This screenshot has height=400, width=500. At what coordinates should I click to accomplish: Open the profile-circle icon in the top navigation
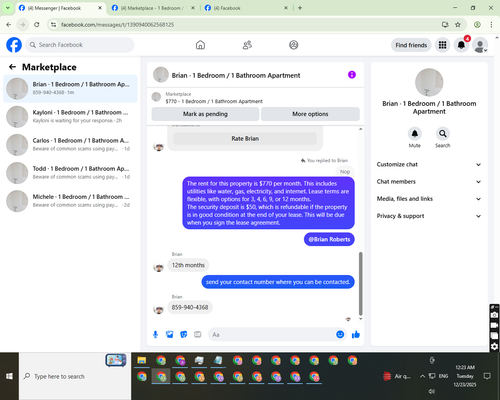click(294, 45)
